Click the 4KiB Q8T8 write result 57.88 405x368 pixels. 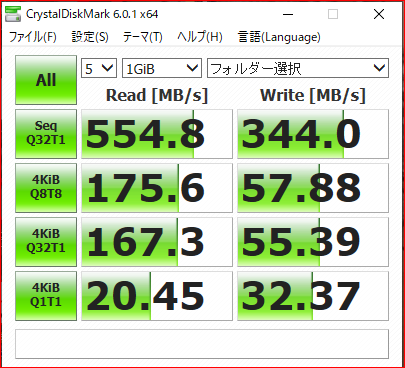click(313, 188)
